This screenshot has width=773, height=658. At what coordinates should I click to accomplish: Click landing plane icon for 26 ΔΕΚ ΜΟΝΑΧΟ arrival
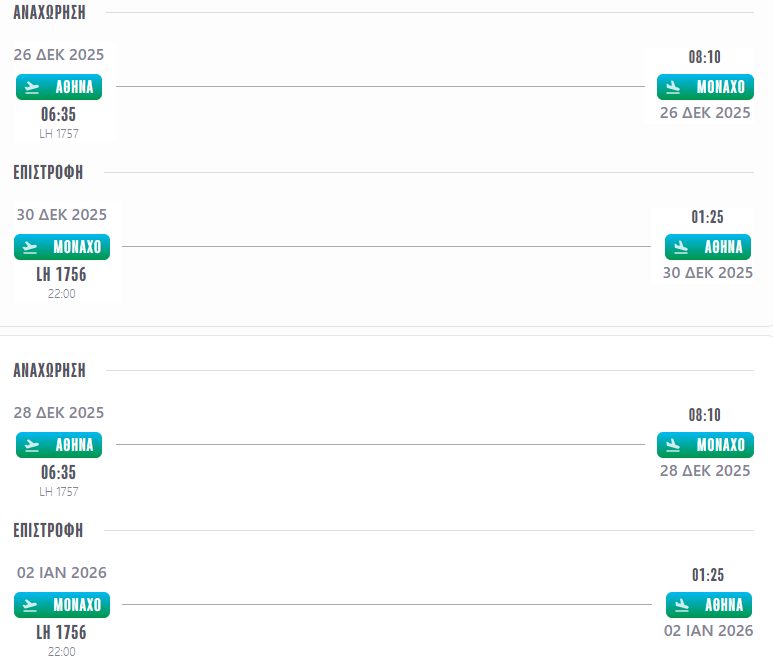(x=674, y=87)
